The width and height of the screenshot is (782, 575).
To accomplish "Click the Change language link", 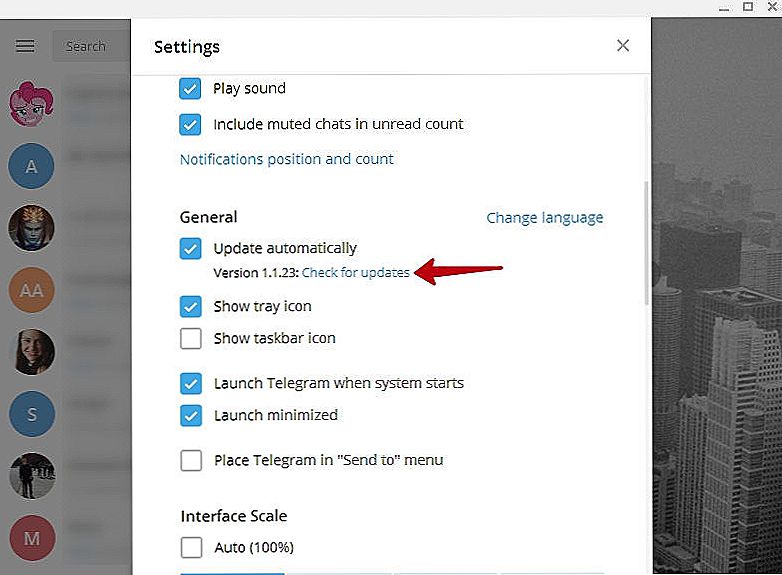I will pos(545,218).
